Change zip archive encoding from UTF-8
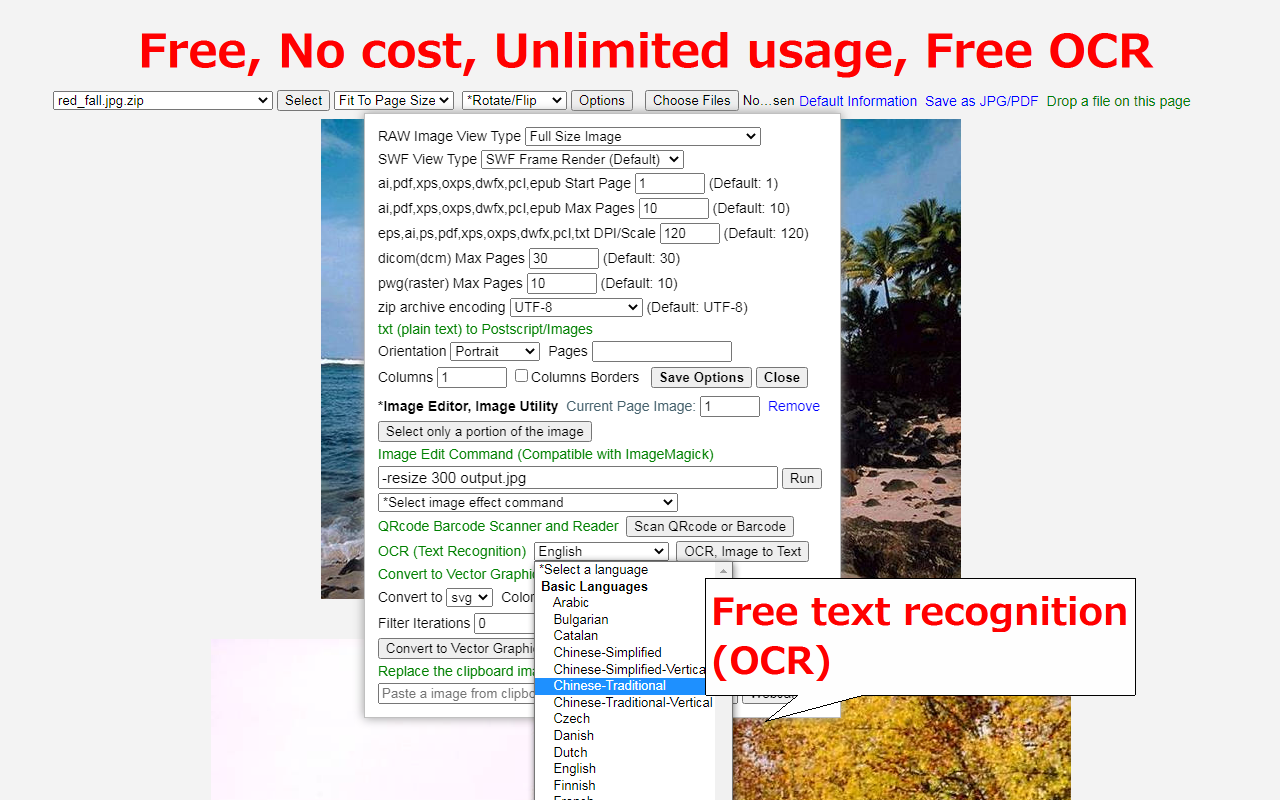The height and width of the screenshot is (800, 1280). click(575, 306)
